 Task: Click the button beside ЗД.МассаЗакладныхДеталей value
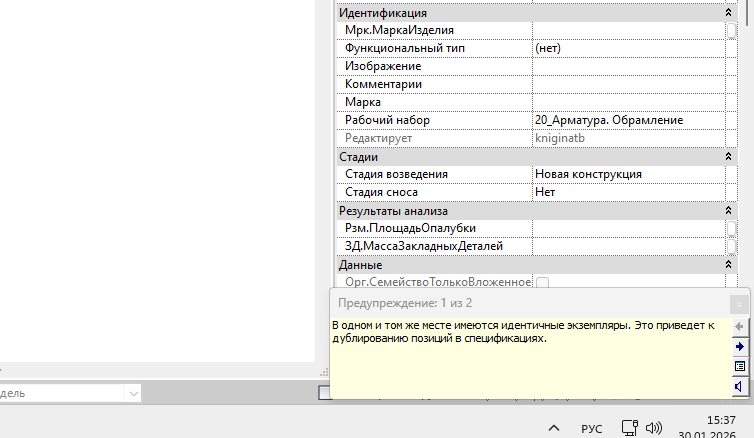(x=731, y=246)
